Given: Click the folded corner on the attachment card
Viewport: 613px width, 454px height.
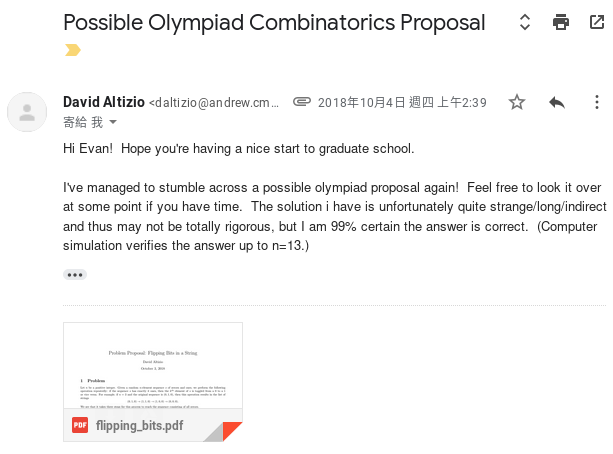Looking at the screenshot, I should [231, 431].
